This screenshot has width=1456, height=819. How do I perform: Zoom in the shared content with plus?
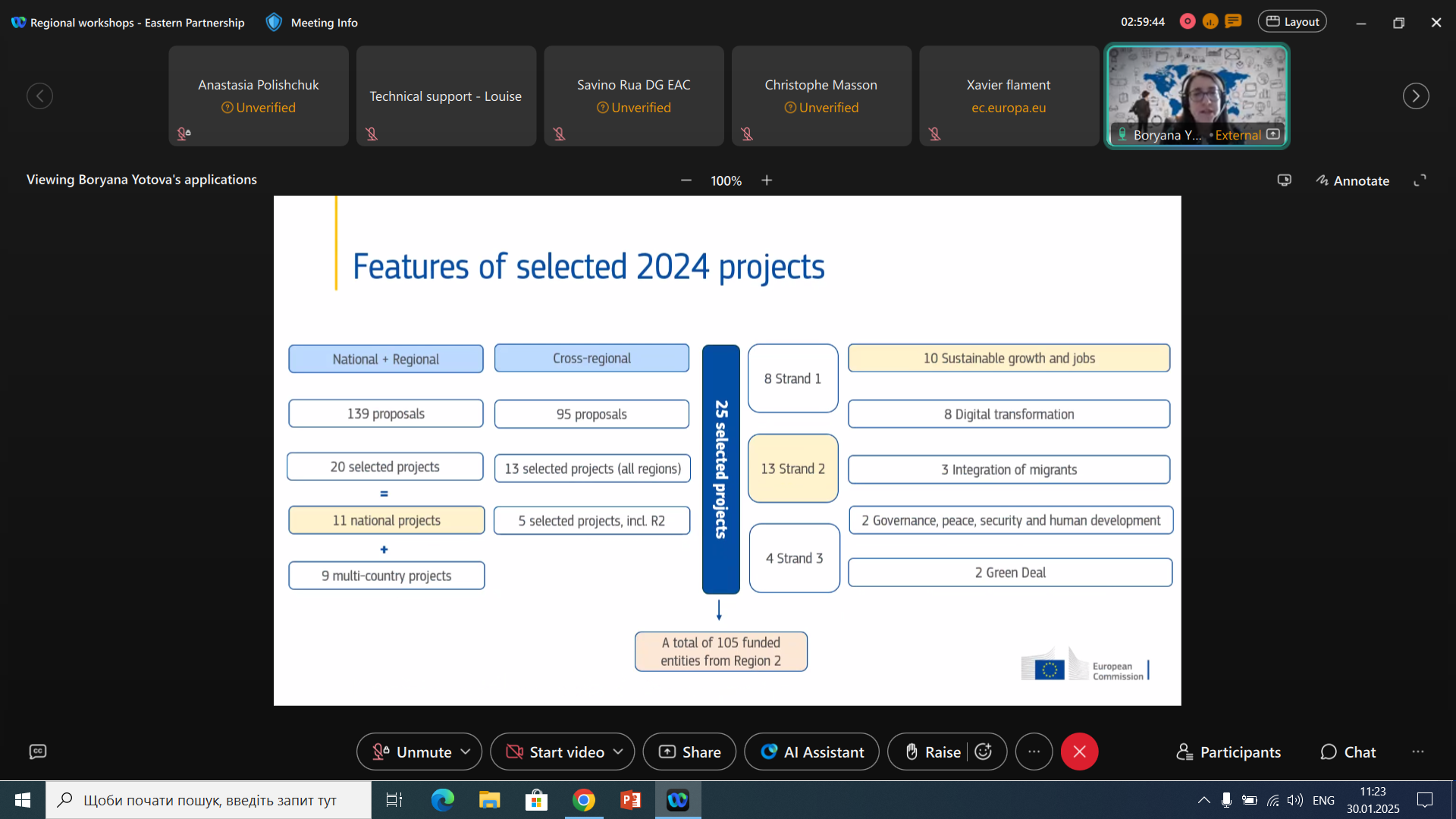[x=767, y=180]
